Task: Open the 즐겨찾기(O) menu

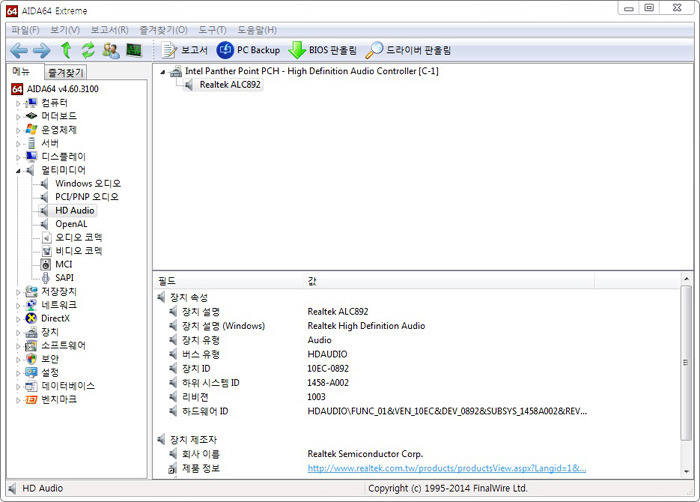Action: [x=163, y=30]
